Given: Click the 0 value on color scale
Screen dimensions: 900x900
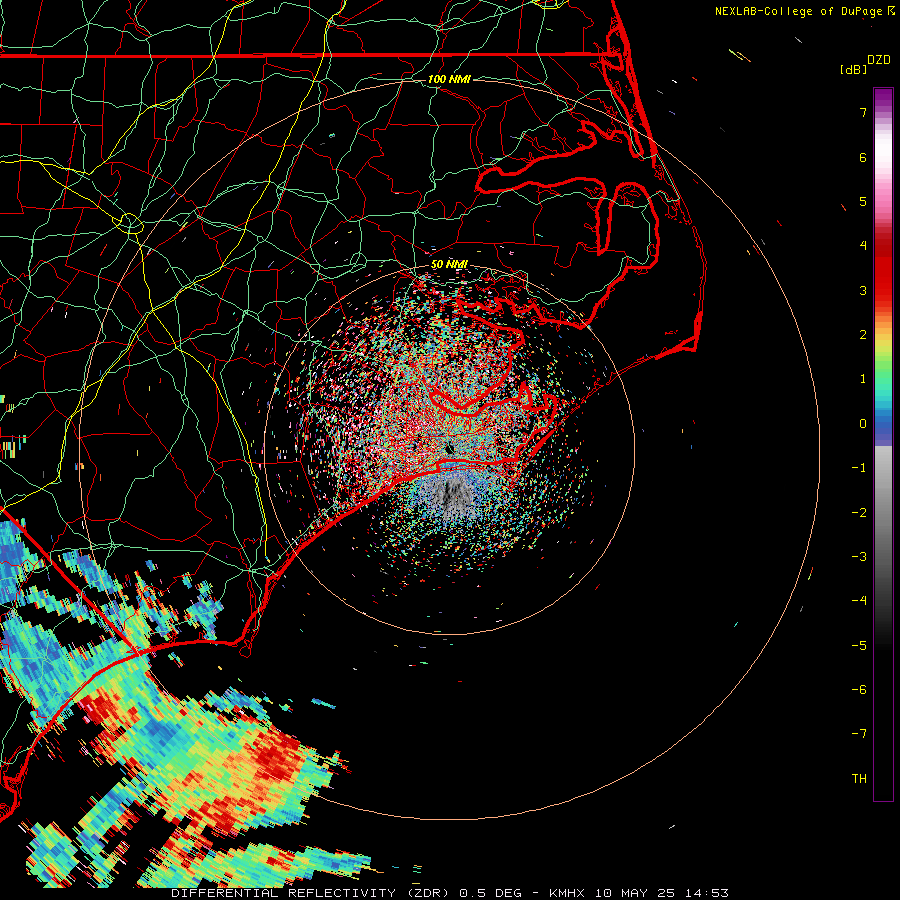Looking at the screenshot, I should (x=863, y=424).
